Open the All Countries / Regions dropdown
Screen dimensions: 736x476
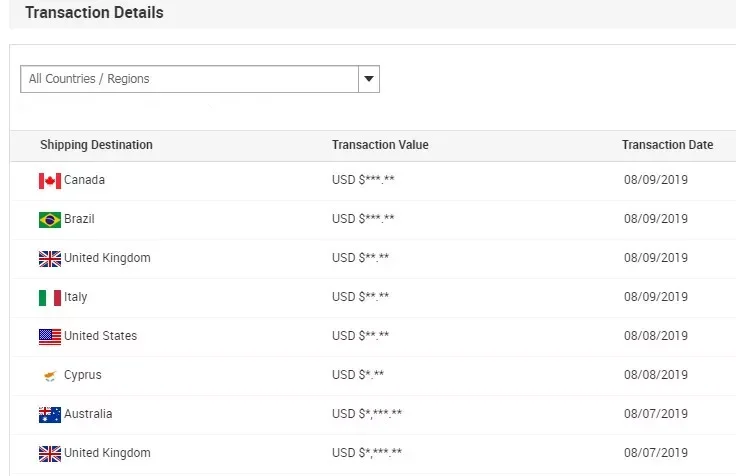[190, 79]
